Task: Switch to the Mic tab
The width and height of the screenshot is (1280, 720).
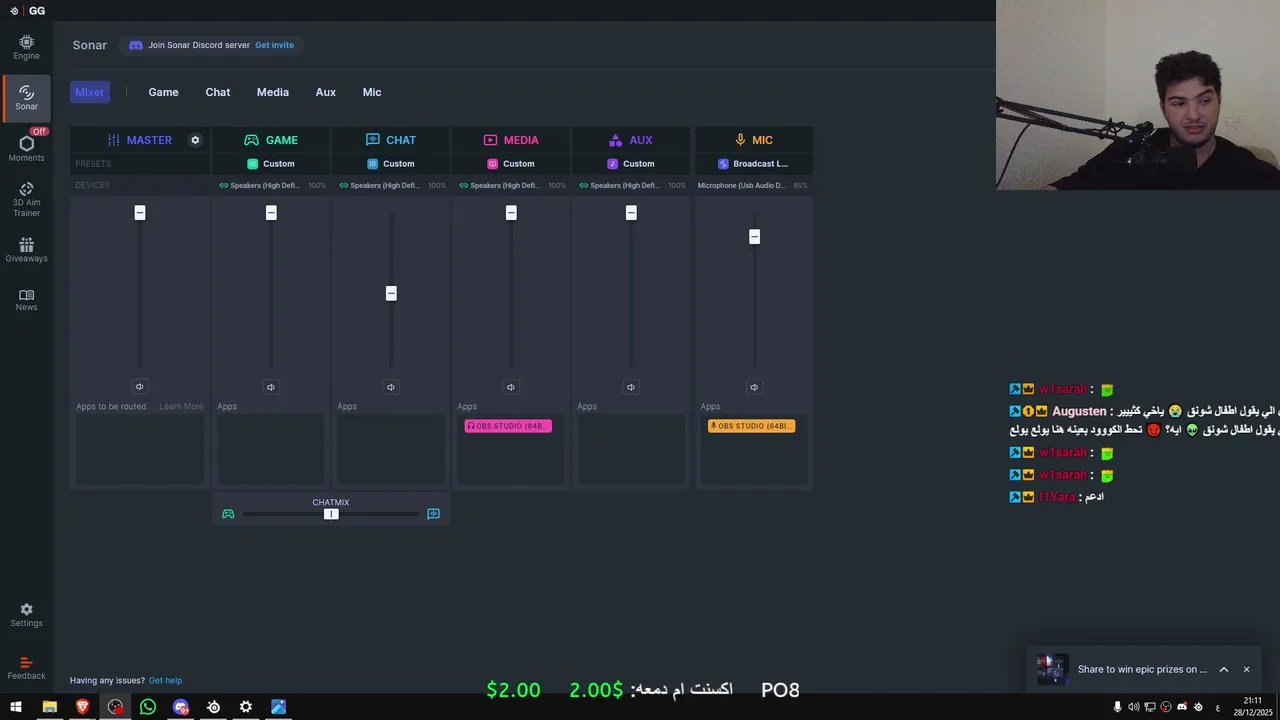Action: (372, 92)
